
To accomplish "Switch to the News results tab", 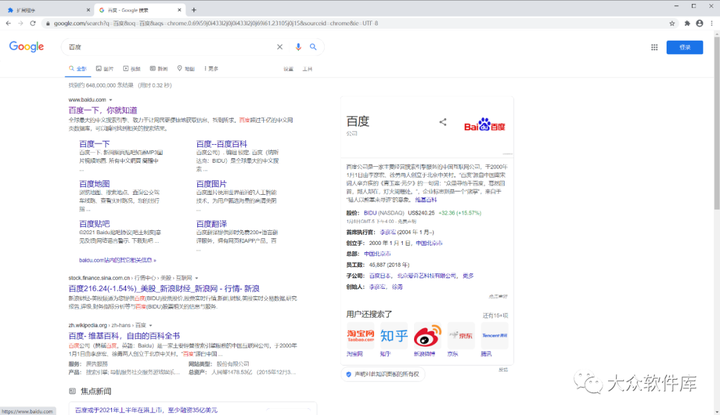I will [159, 68].
